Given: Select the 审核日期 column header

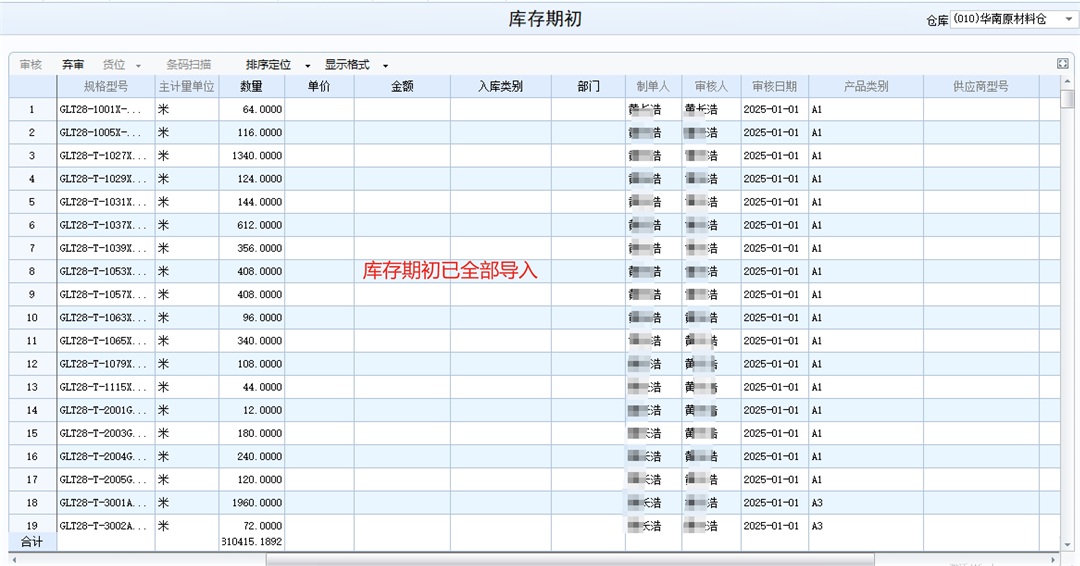Looking at the screenshot, I should (x=774, y=87).
